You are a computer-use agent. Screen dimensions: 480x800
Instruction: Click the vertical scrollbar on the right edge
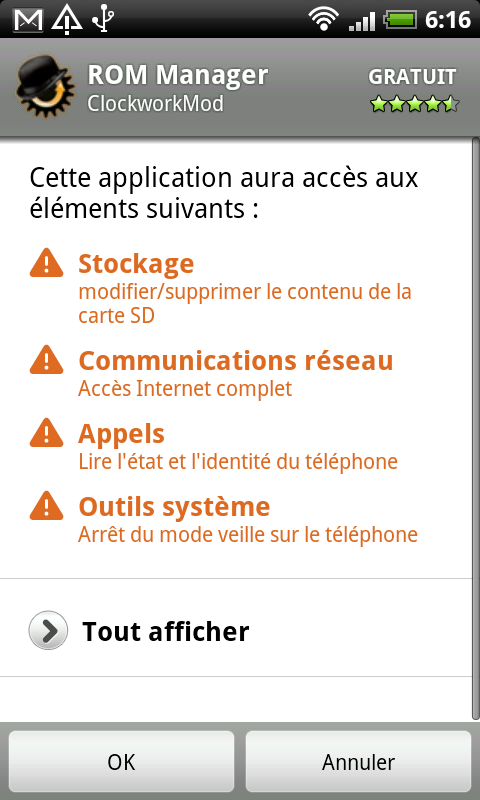tap(476, 429)
